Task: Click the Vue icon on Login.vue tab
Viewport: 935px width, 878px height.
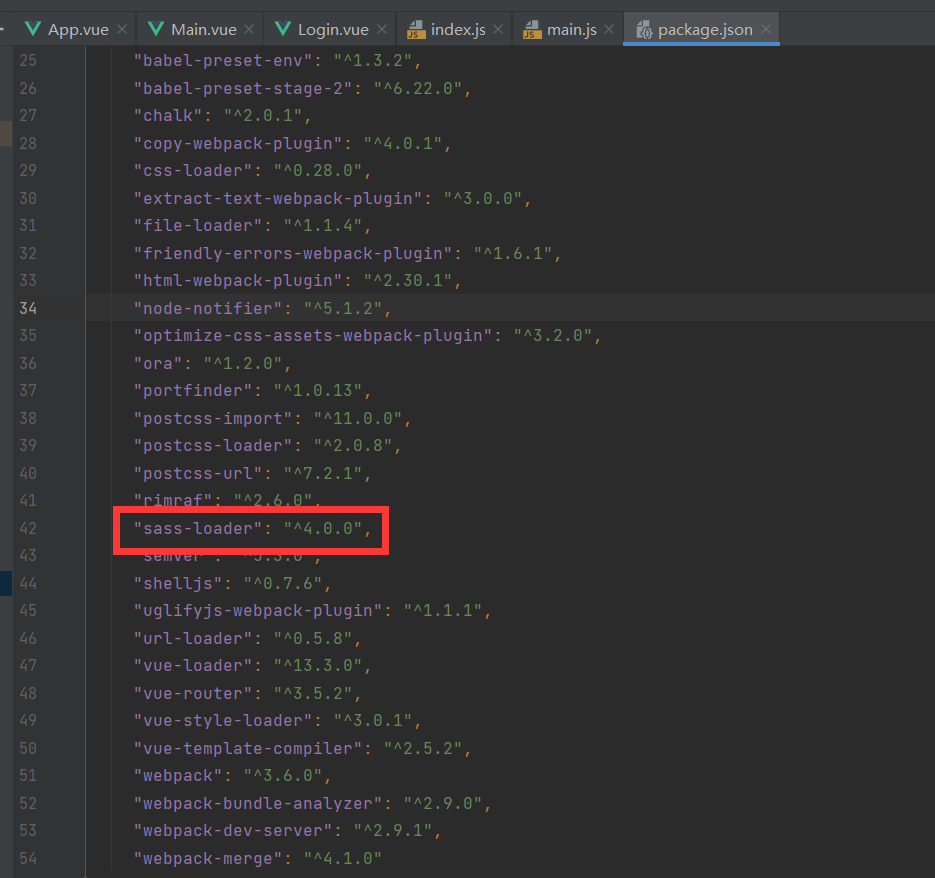Action: 283,28
